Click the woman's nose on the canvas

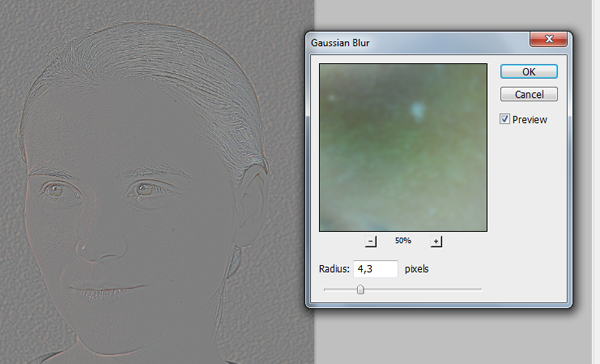coord(102,245)
